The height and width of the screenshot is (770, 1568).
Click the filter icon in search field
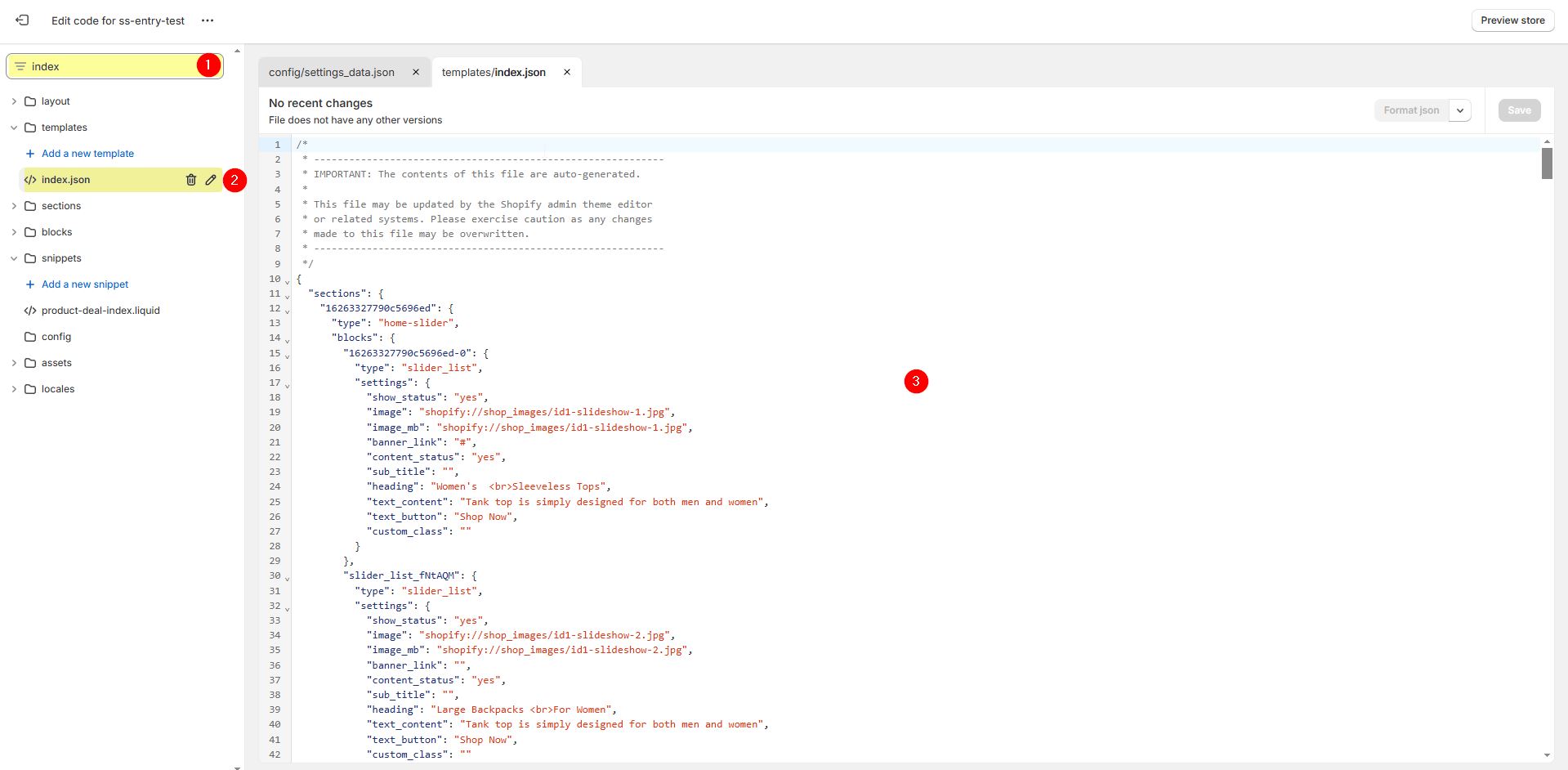pyautogui.click(x=20, y=66)
